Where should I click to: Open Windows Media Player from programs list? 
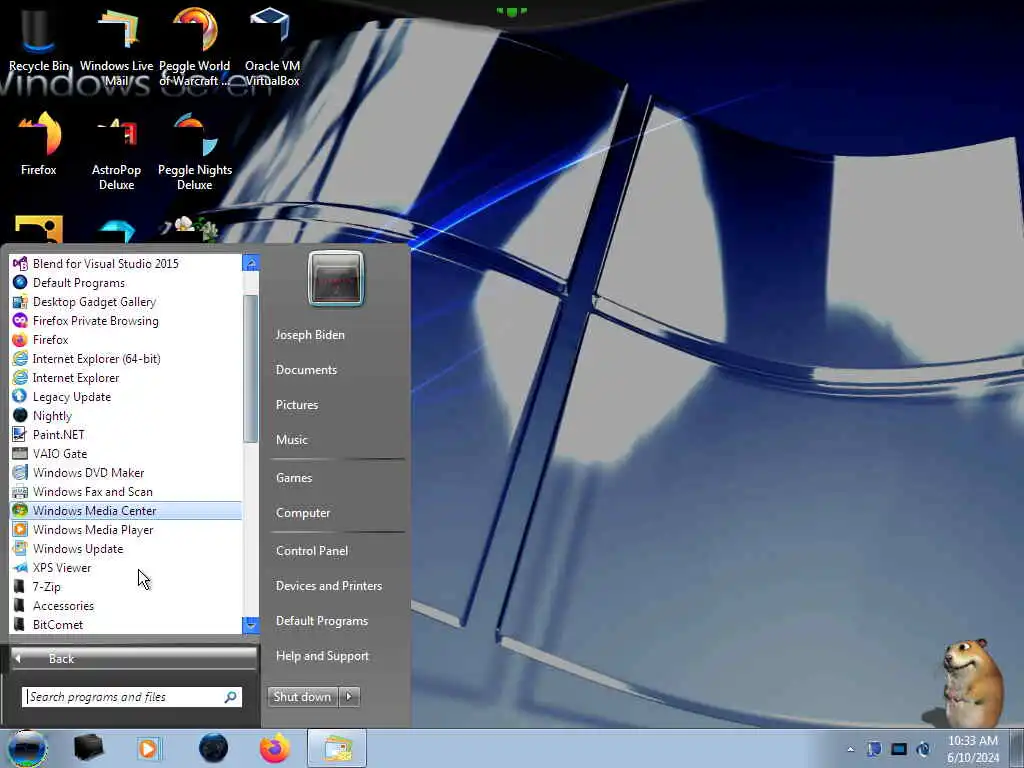(126, 530)
